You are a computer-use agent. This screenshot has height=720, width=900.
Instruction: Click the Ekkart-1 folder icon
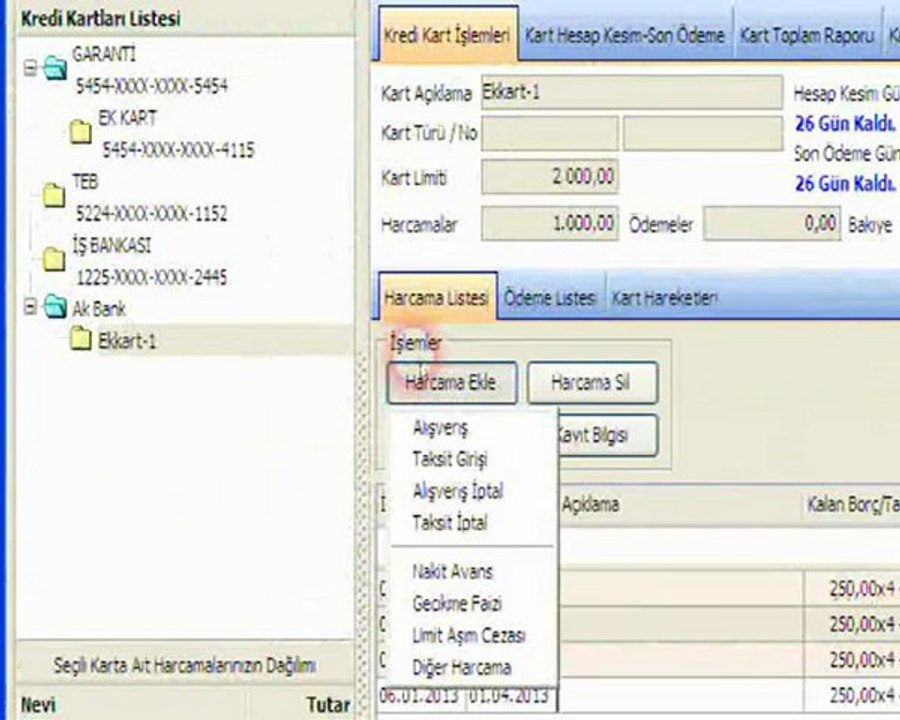(80, 339)
